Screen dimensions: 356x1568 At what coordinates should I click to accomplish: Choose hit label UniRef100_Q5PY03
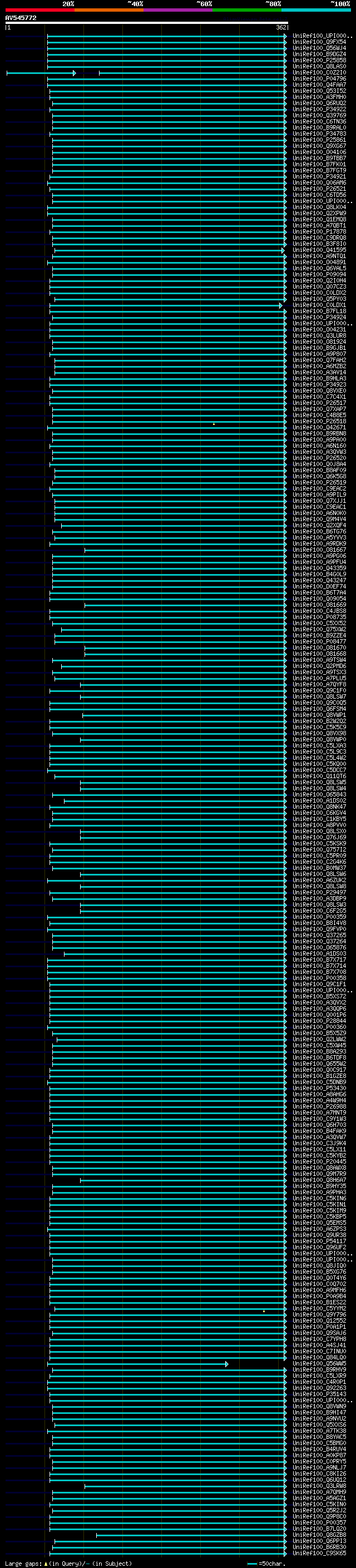coord(319,299)
